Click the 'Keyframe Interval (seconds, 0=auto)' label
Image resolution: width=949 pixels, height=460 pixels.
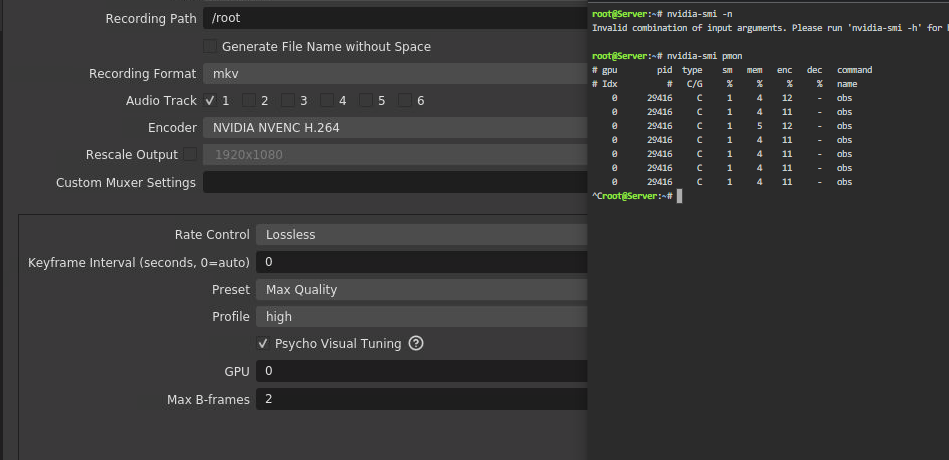139,263
